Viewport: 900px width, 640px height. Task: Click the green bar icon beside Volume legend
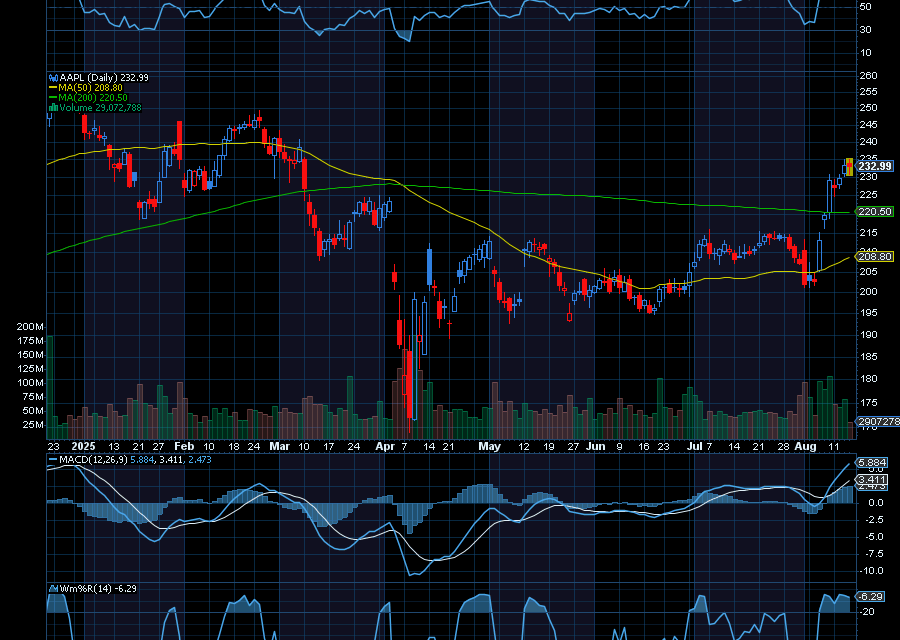[53, 108]
